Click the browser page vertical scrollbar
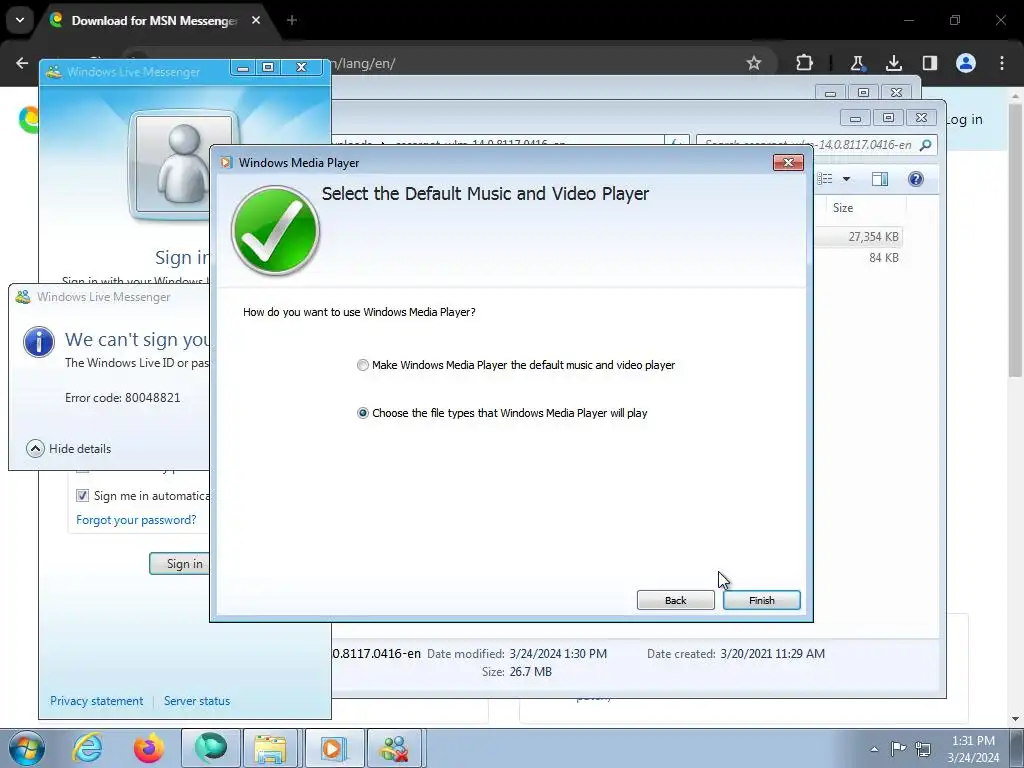 (x=1015, y=240)
